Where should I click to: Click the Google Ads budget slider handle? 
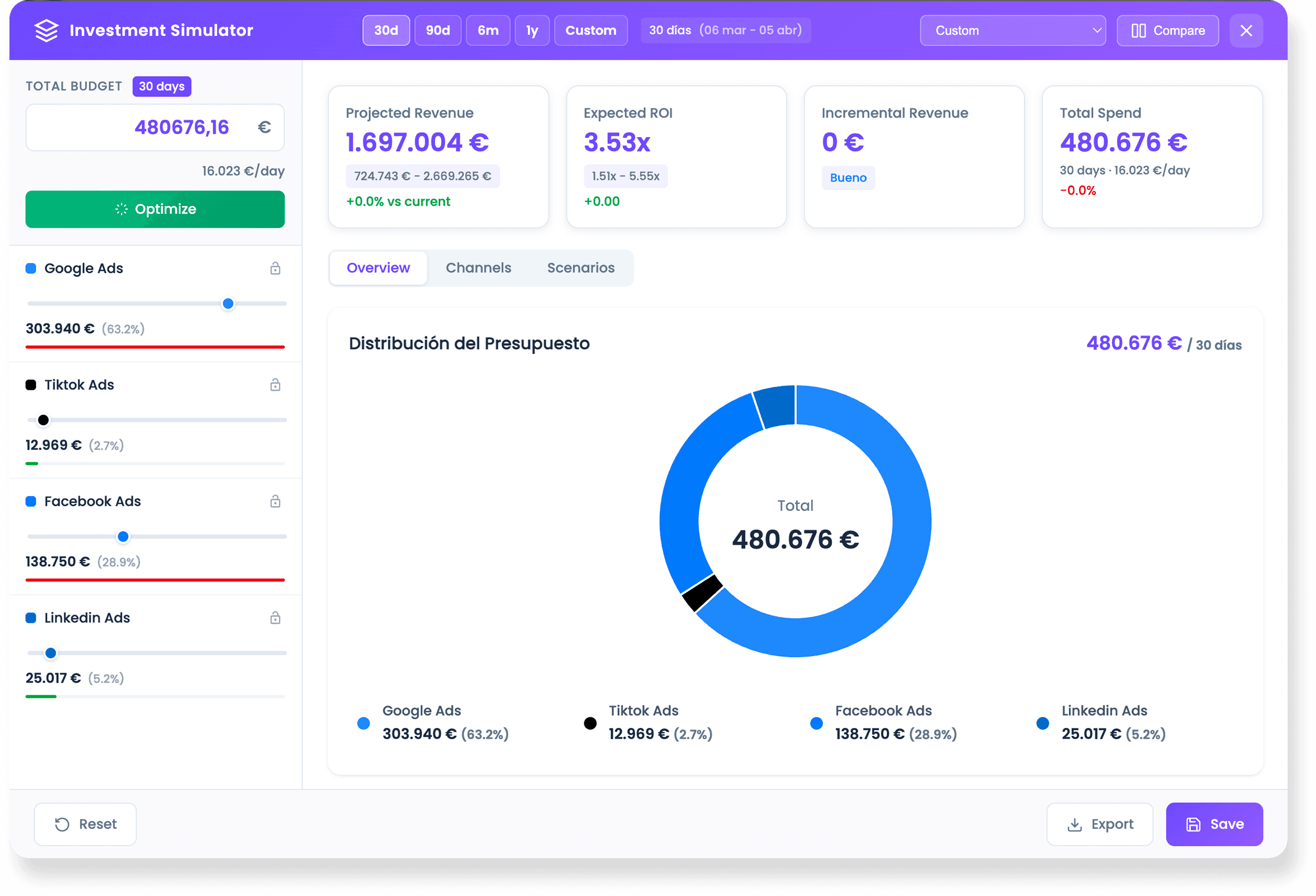point(228,304)
